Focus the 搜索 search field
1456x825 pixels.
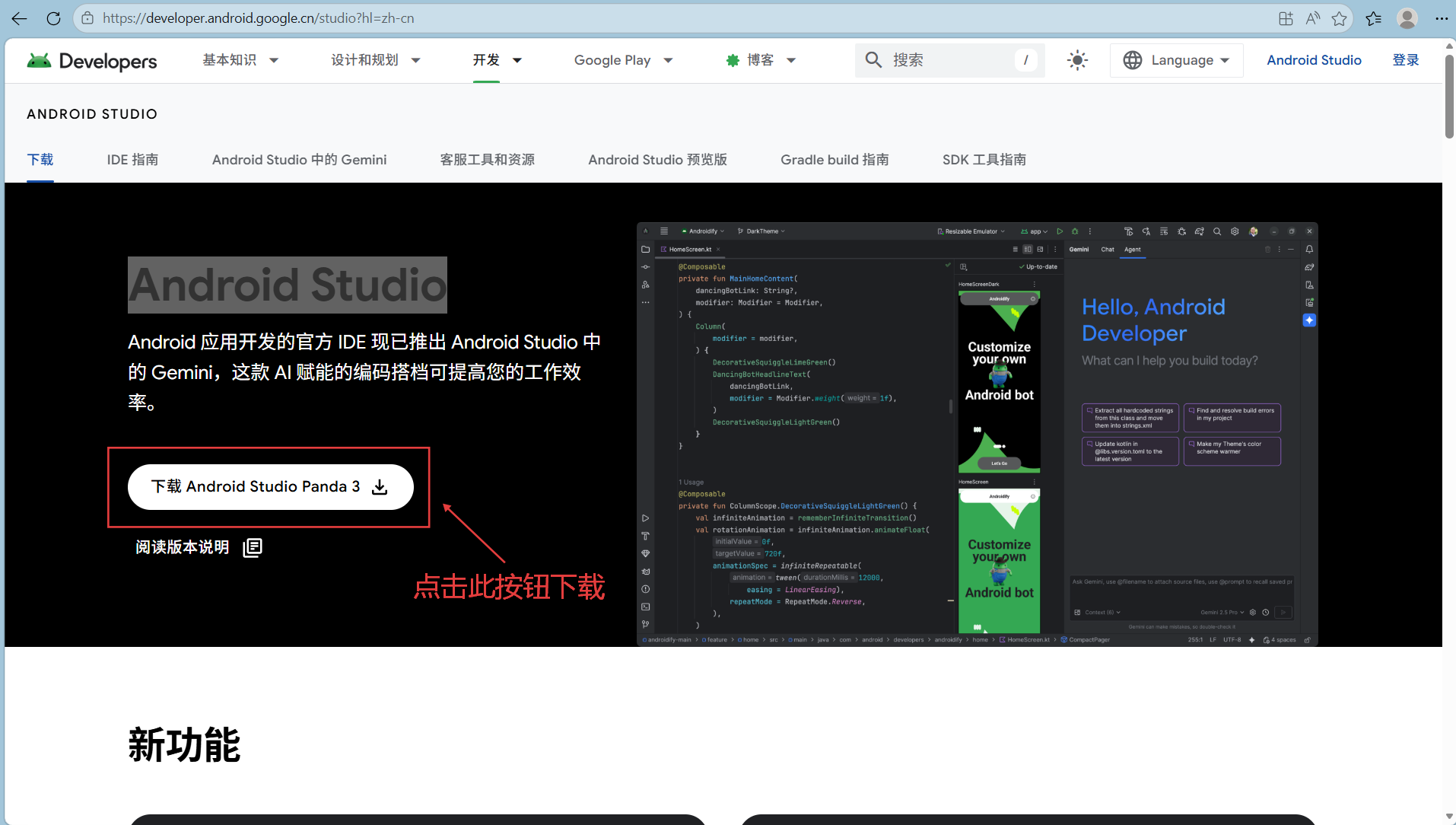point(950,60)
